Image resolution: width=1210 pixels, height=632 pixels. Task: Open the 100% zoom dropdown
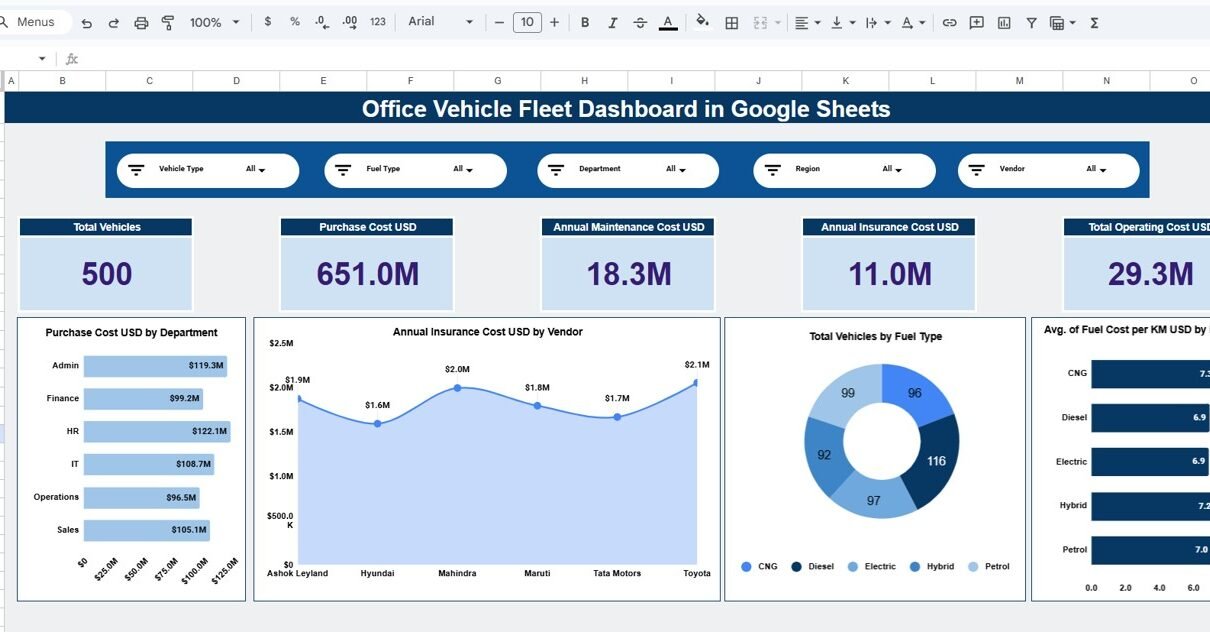point(215,22)
